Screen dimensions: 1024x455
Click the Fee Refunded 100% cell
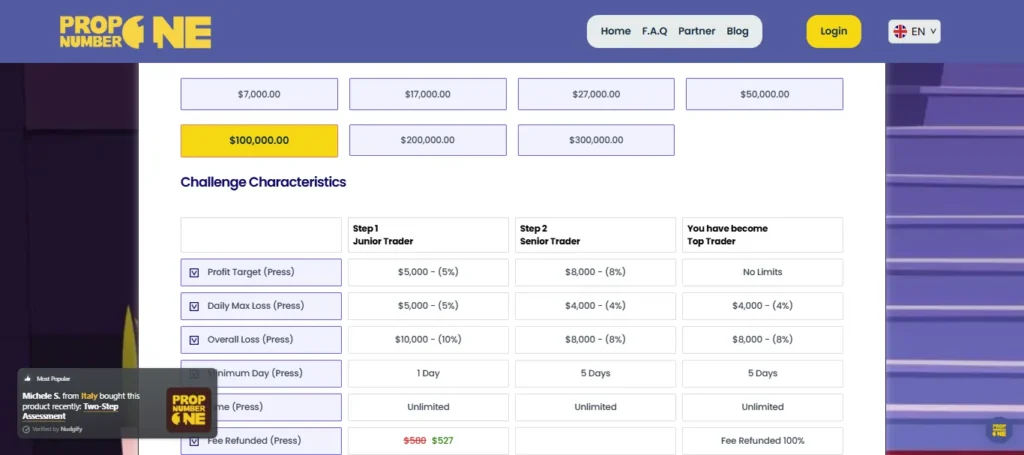762,441
